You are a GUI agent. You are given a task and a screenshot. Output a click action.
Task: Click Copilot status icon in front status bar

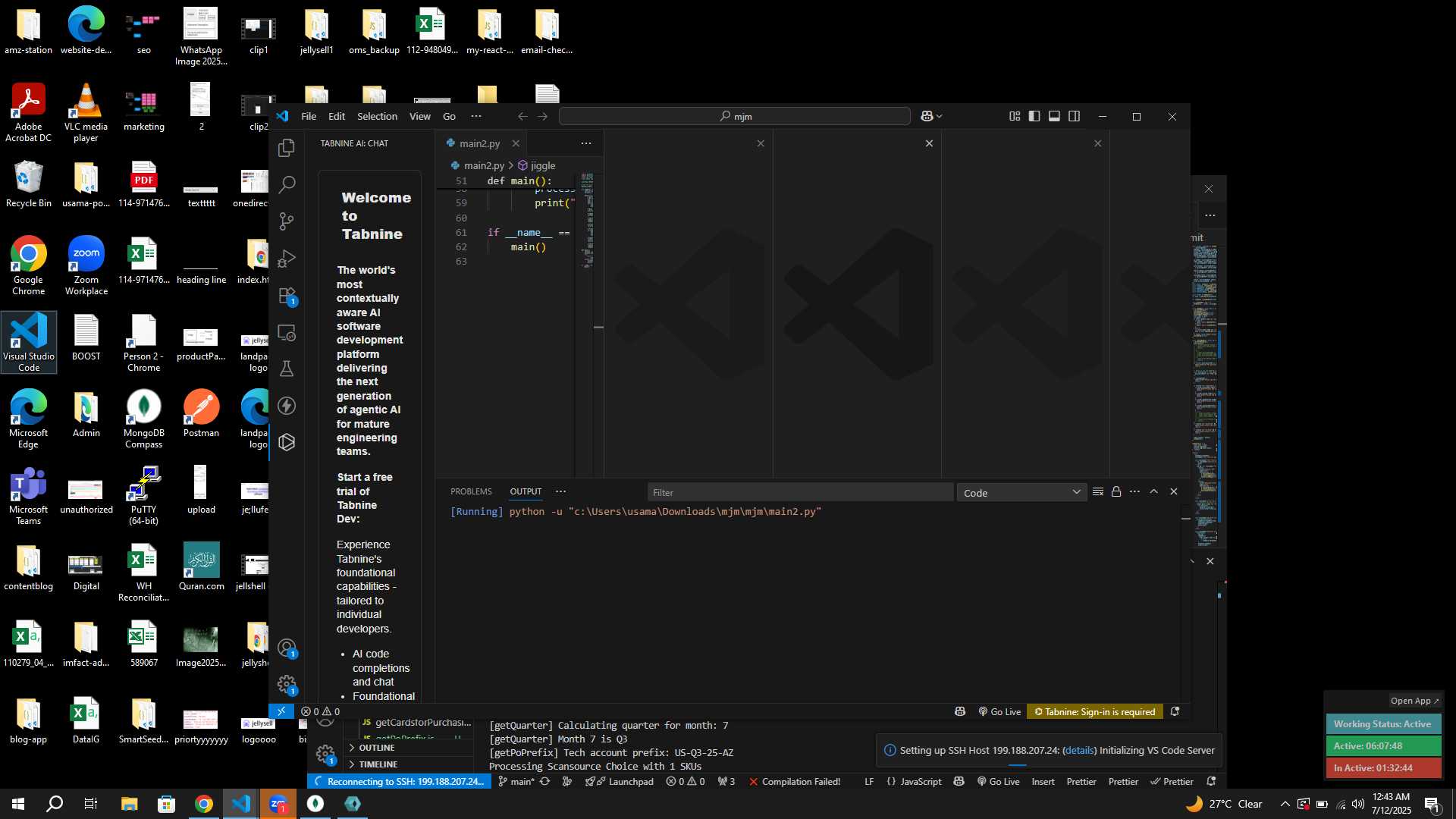coord(960,711)
